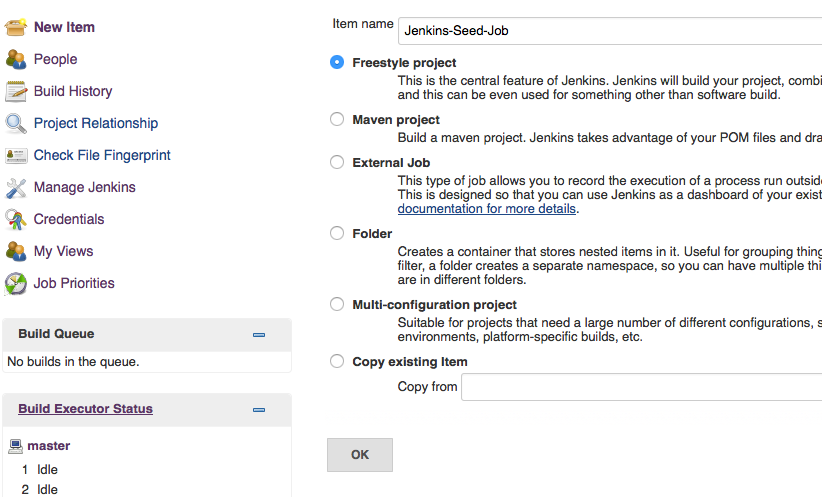The width and height of the screenshot is (822, 497).
Task: Click the Freestyle project label
Action: [404, 62]
